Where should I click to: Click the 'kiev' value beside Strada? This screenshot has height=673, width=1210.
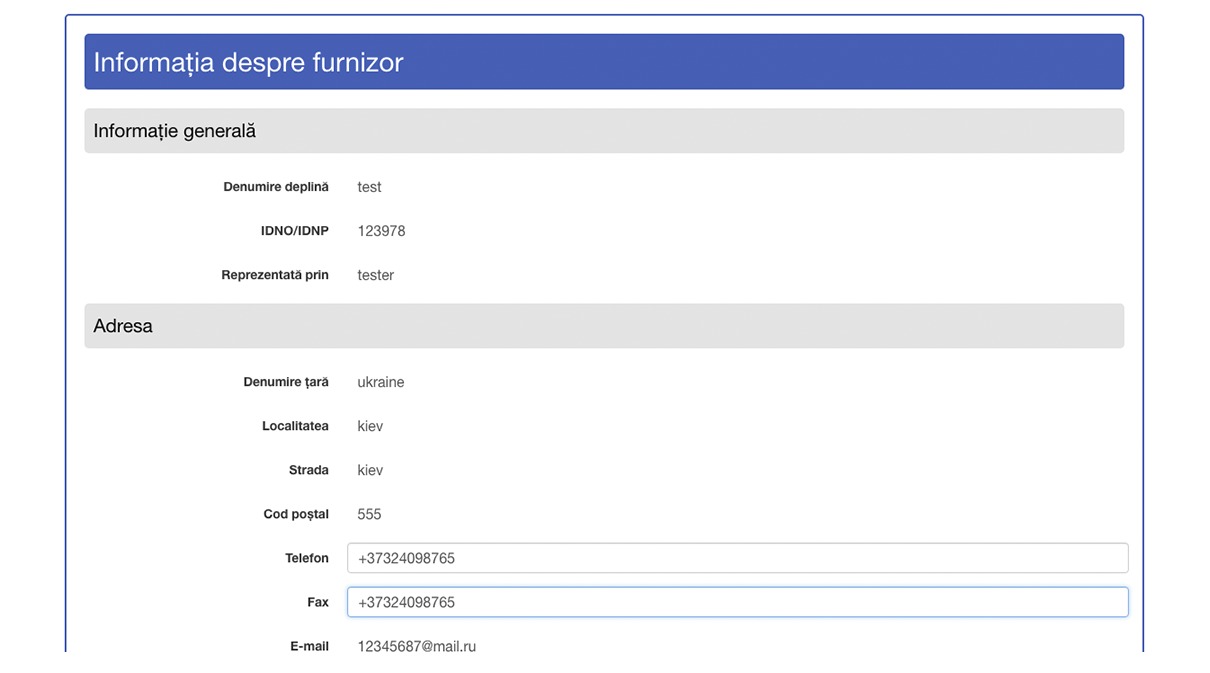(x=370, y=470)
